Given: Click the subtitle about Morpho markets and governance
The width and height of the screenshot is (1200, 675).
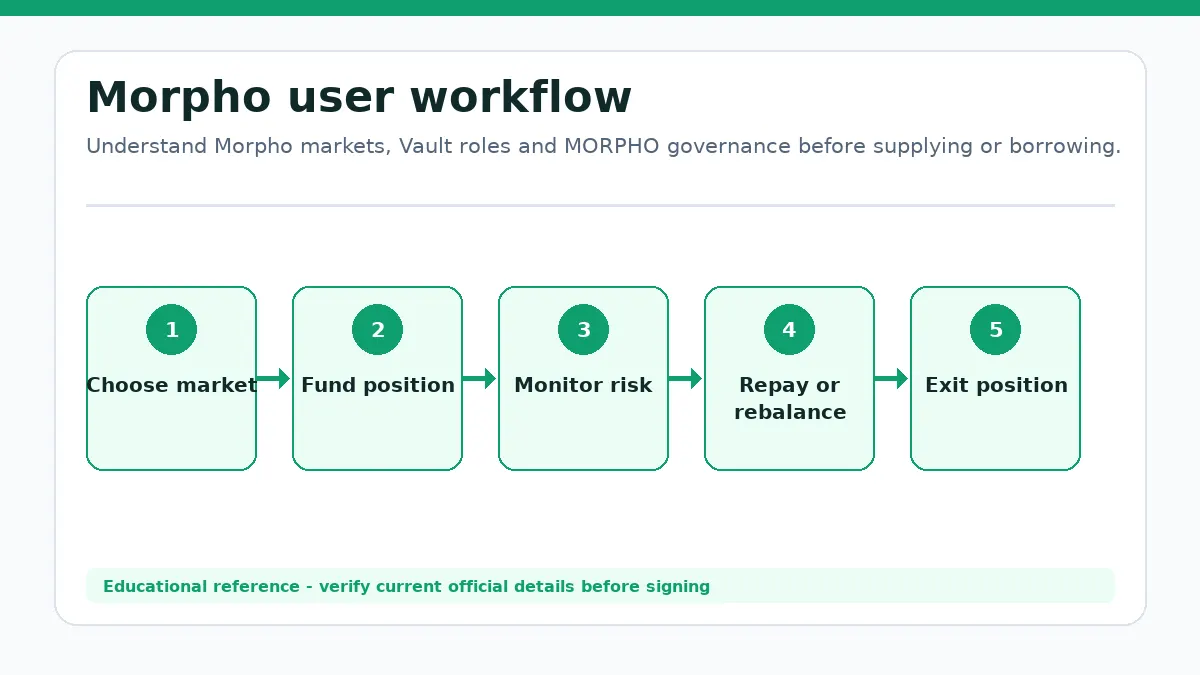Looking at the screenshot, I should [603, 146].
